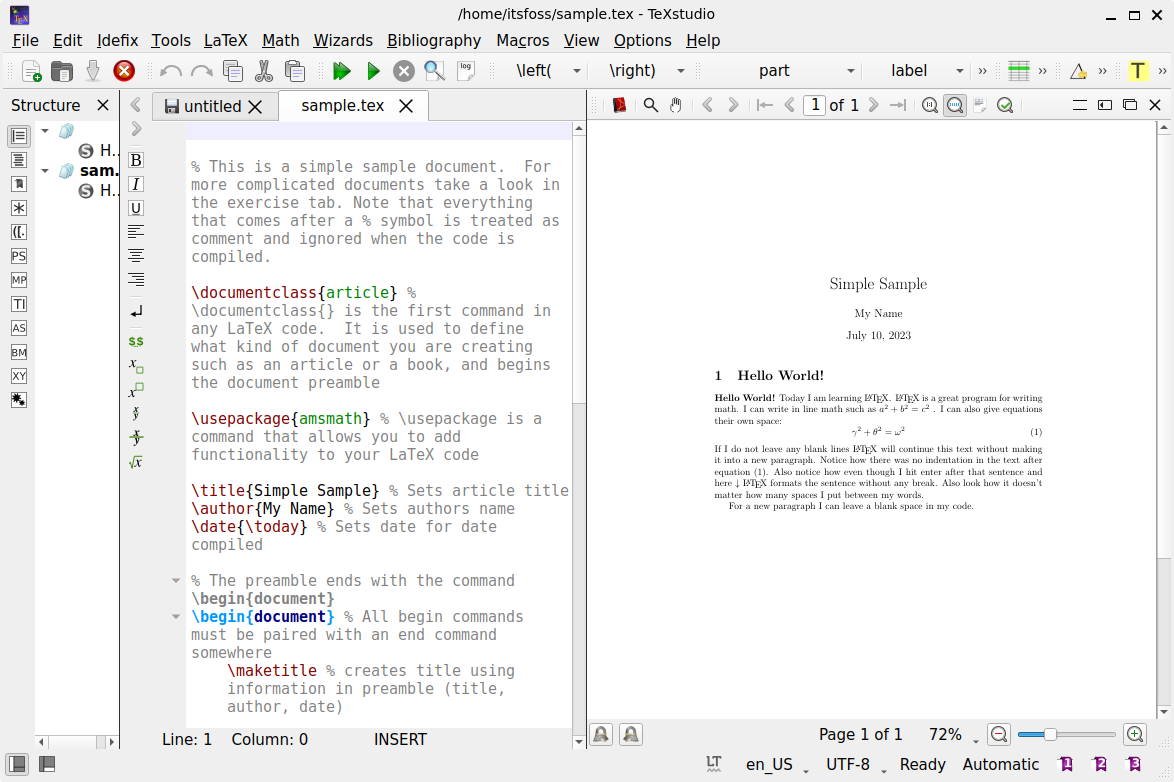Screen dimensions: 1174x782
Task: Insert a square root symbol
Action: (x=135, y=462)
